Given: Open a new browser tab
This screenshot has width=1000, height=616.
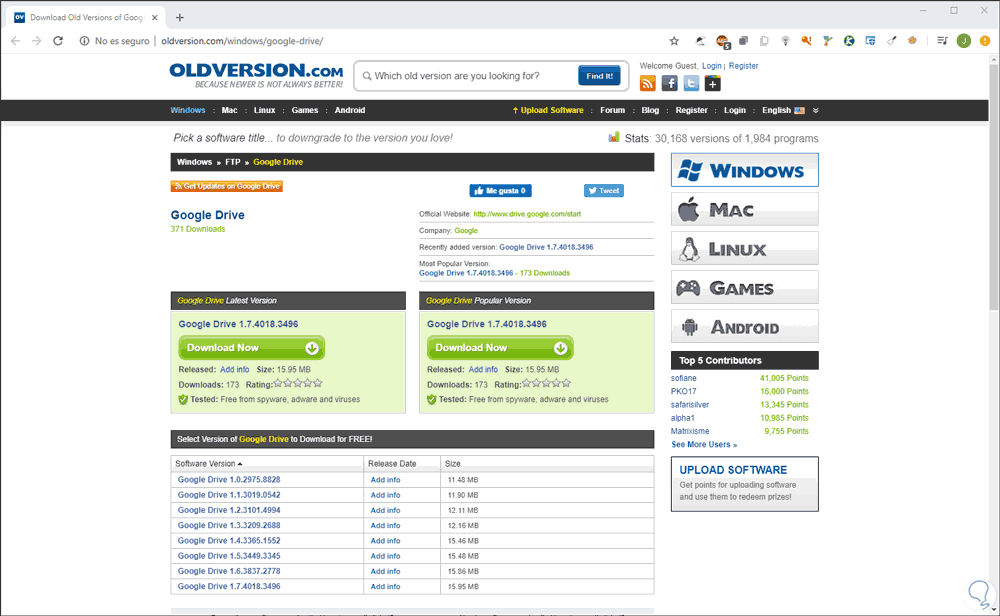Looking at the screenshot, I should click(180, 17).
